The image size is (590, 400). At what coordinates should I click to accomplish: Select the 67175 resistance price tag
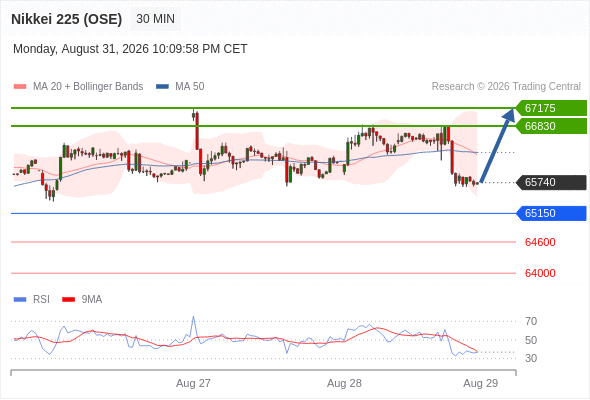[x=551, y=108]
